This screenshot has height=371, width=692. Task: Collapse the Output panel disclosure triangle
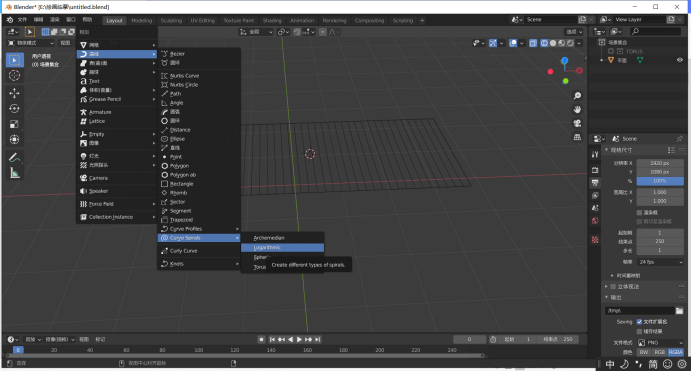(x=607, y=297)
